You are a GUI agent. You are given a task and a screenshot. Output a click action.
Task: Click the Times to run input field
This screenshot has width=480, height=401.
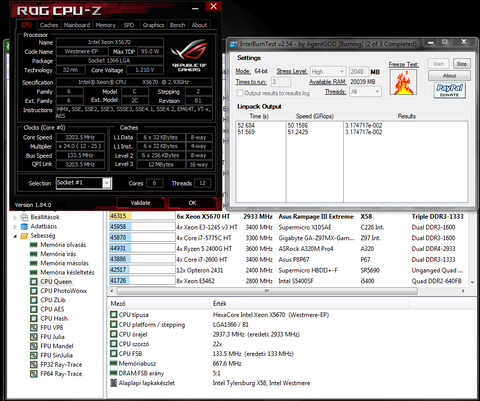pos(281,82)
